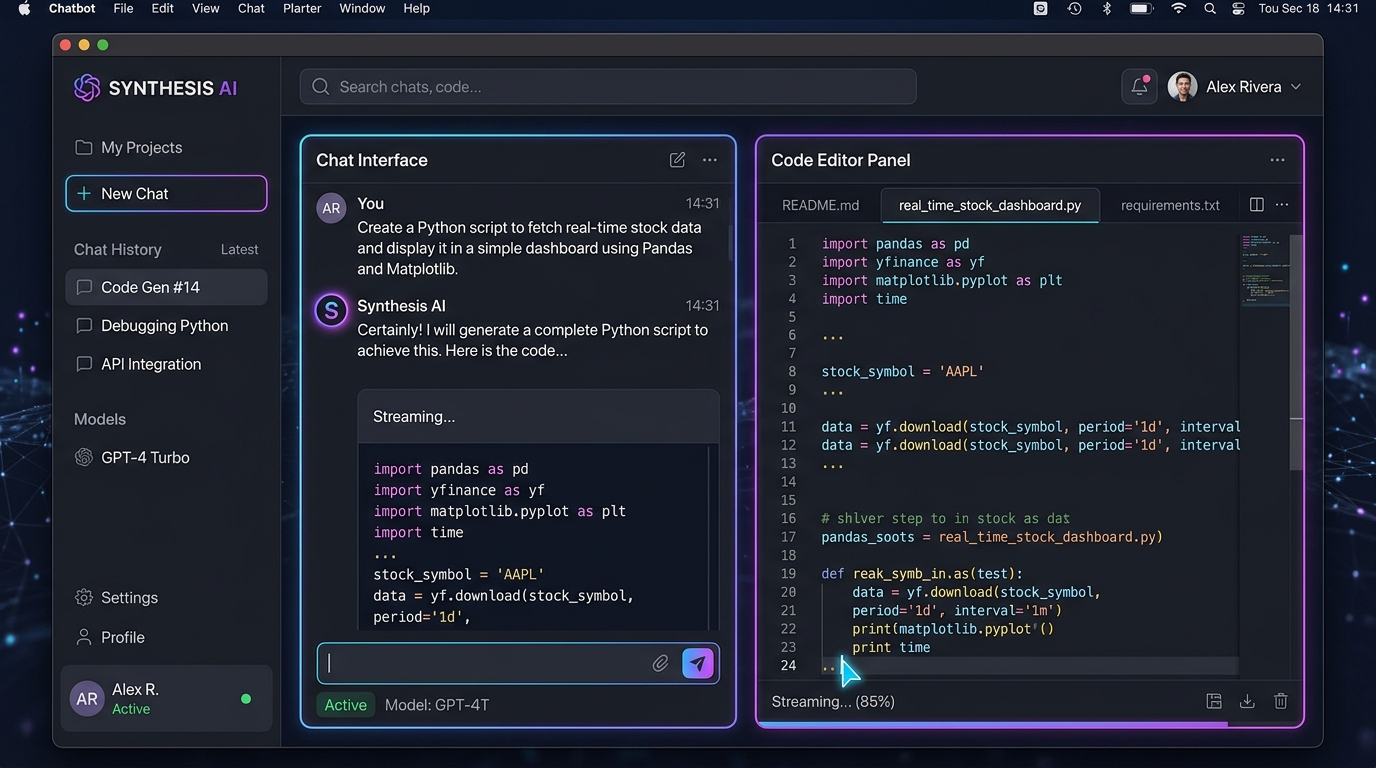The image size is (1376, 768).
Task: Open the Chat menu
Action: pos(251,8)
